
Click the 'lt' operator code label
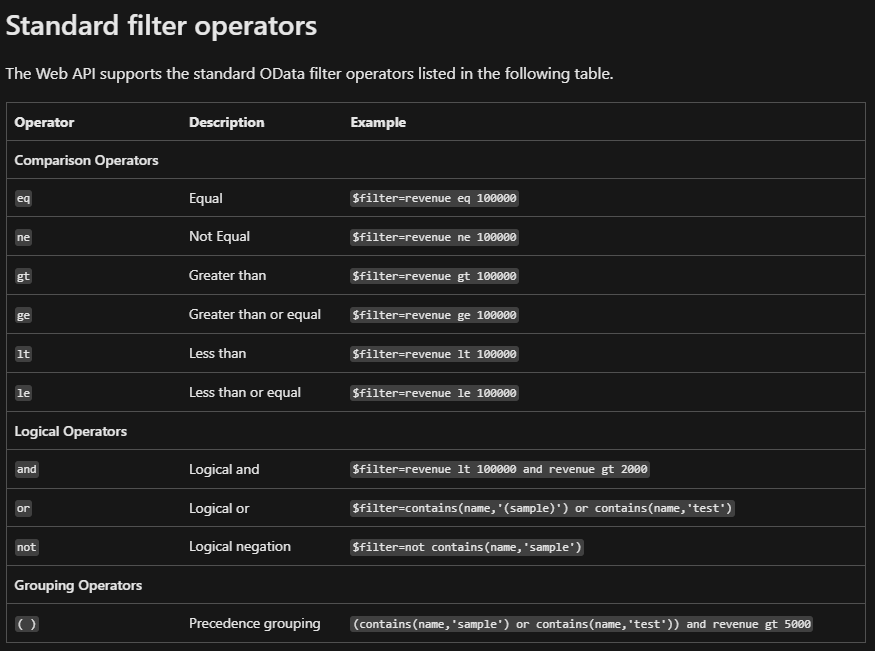[x=23, y=353]
